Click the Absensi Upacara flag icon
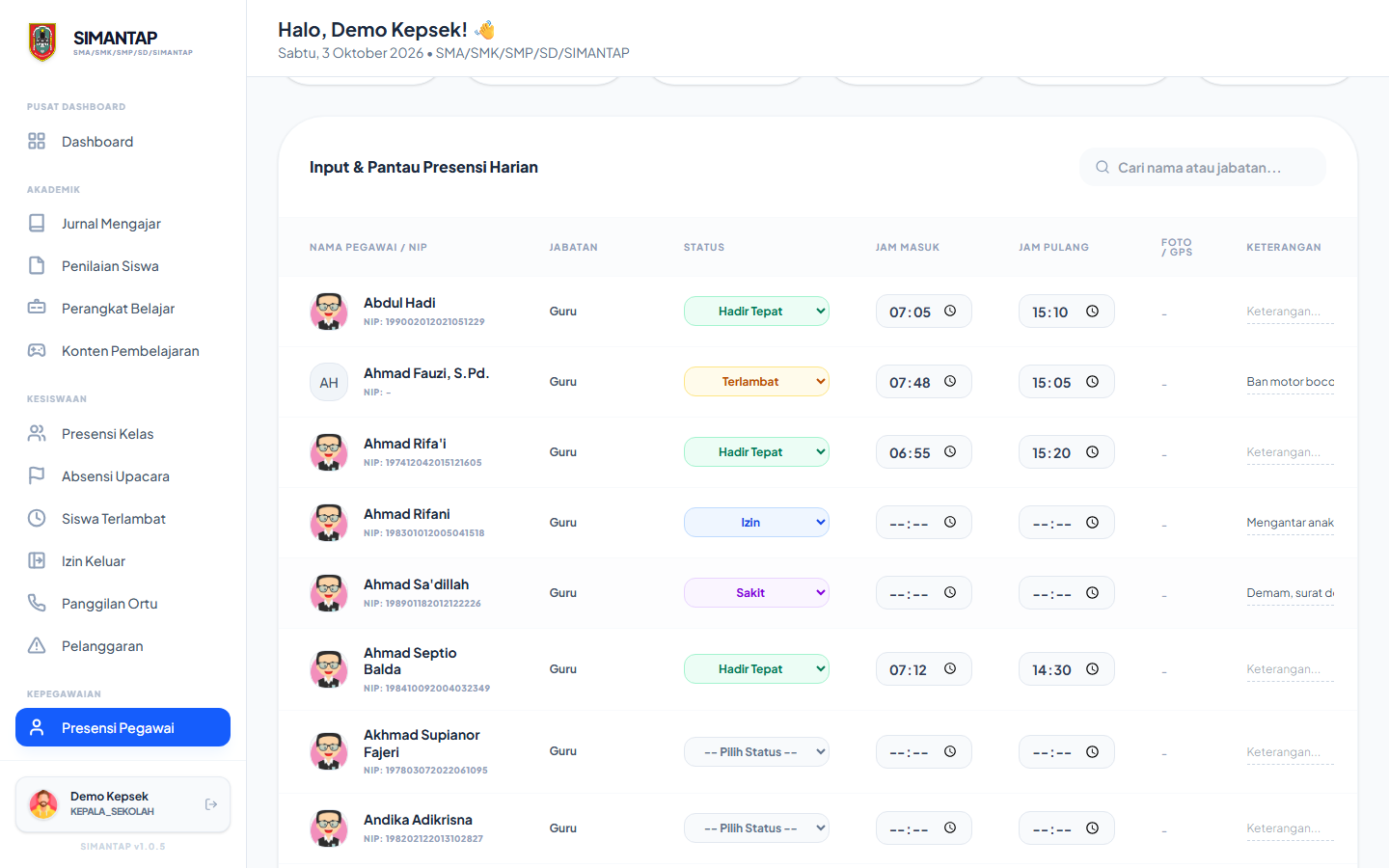The width and height of the screenshot is (1389, 868). (x=37, y=475)
